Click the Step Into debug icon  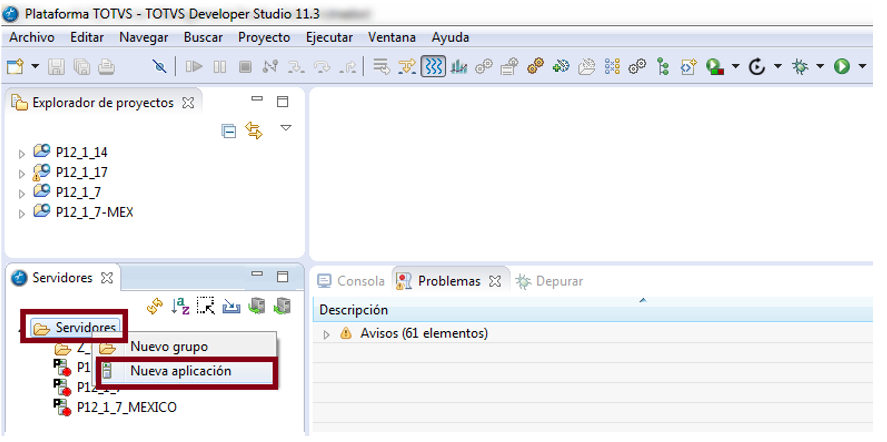point(296,67)
